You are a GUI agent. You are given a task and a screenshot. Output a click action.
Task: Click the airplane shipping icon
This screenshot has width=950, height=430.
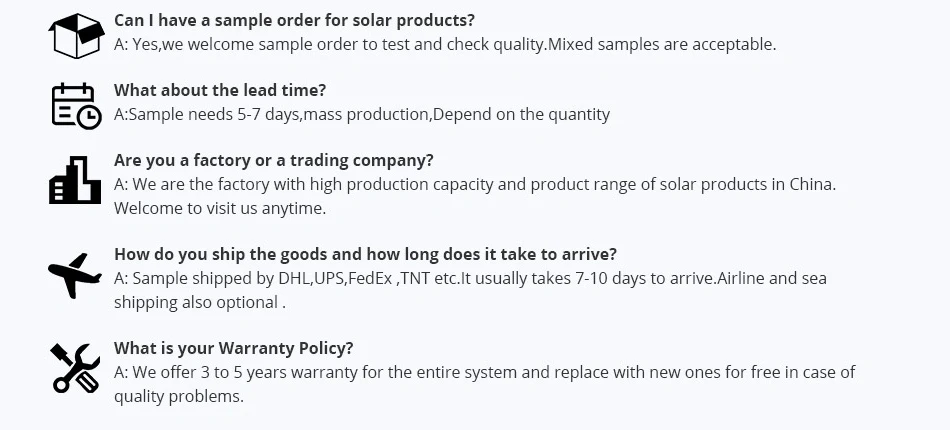click(76, 275)
